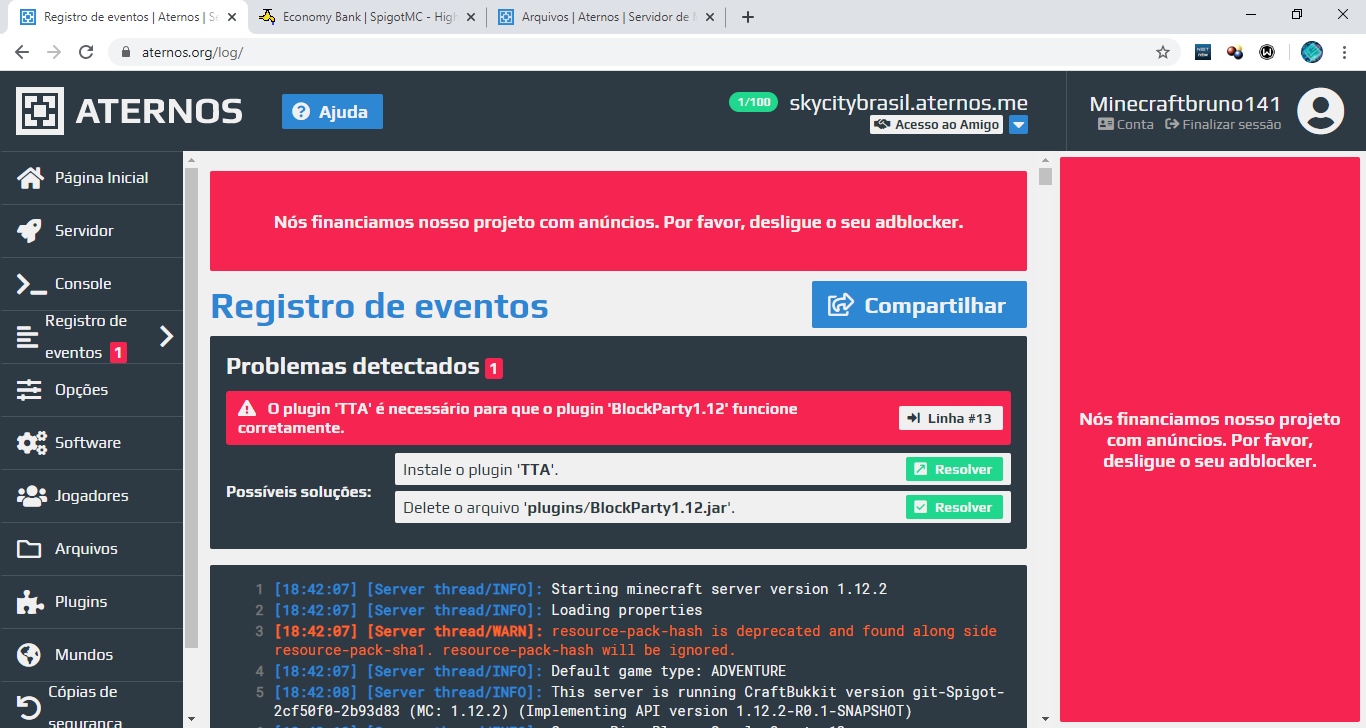Viewport: 1366px width, 728px height.
Task: Click the colored balls extension icon
Action: 1235,52
